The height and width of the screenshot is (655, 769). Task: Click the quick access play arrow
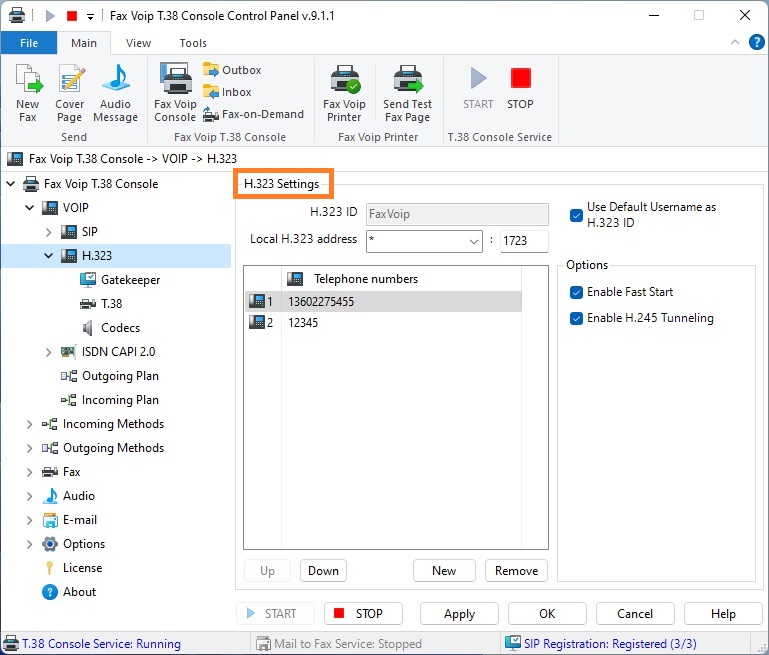click(50, 16)
